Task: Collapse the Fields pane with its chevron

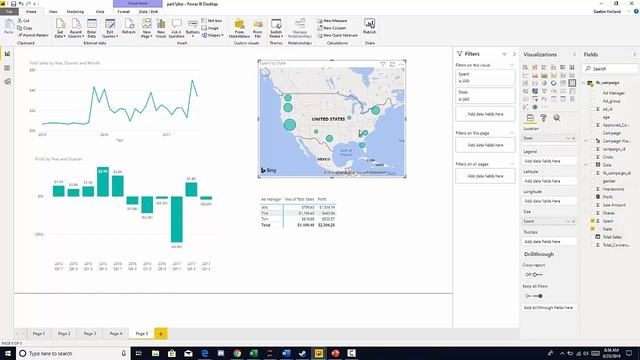Action: pos(635,54)
